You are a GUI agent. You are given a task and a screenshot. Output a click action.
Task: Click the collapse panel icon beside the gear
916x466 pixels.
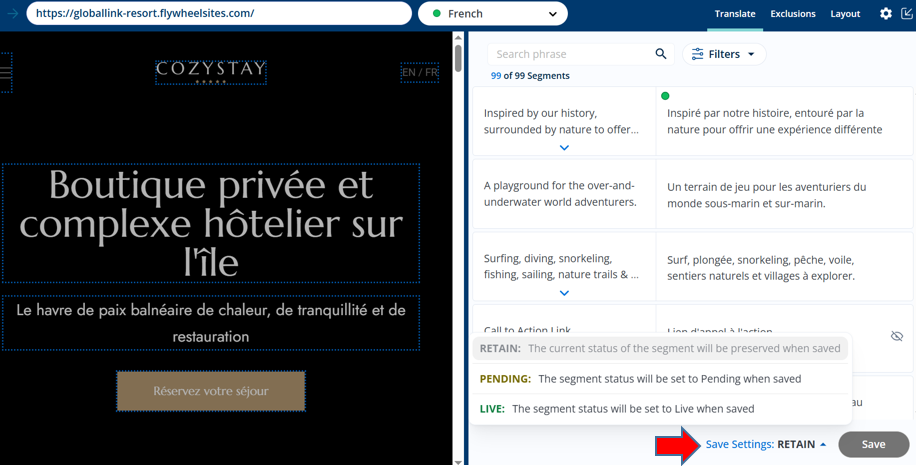(906, 14)
